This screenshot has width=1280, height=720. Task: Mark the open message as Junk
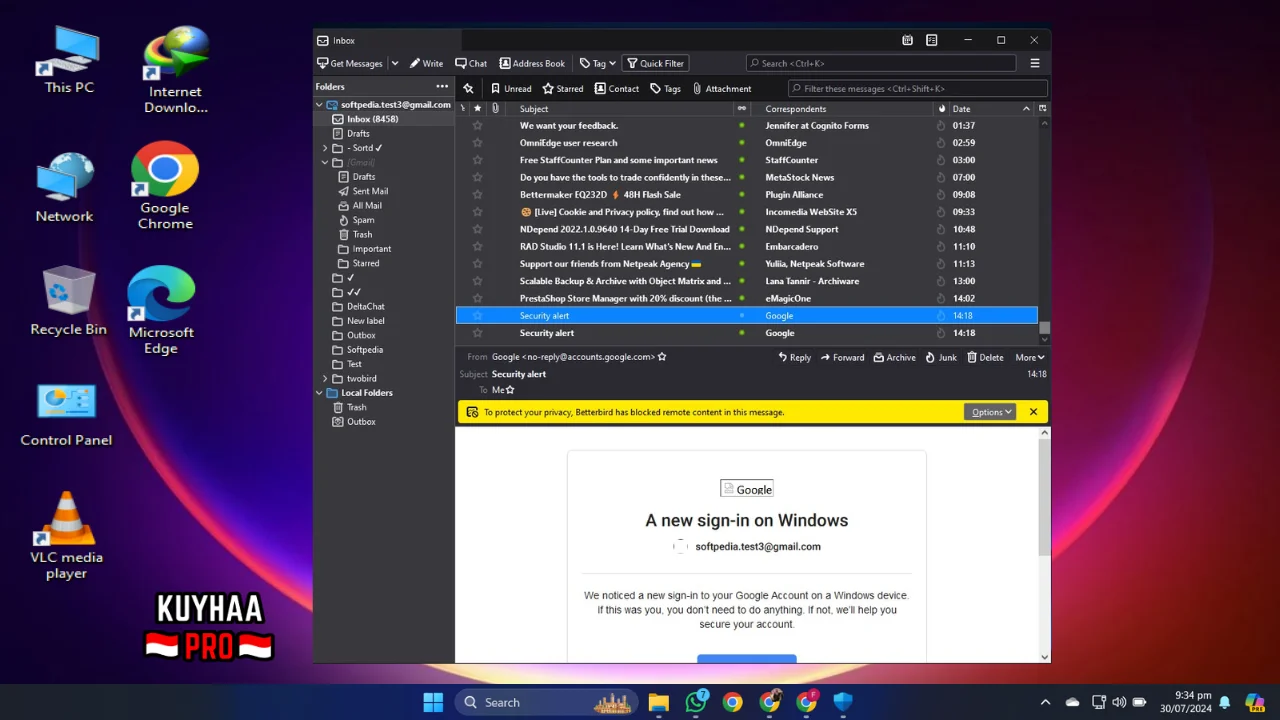[940, 357]
